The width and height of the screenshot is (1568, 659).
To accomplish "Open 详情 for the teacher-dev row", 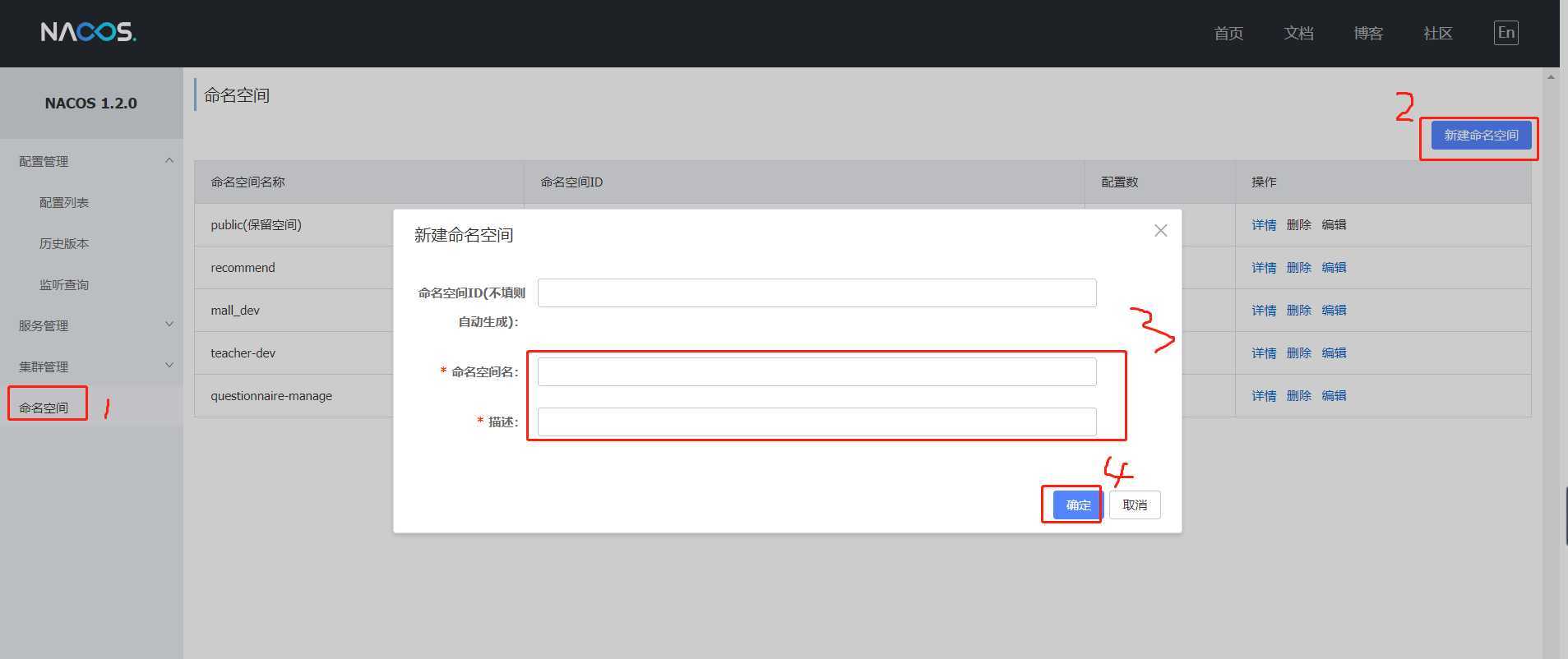I will pos(1264,353).
